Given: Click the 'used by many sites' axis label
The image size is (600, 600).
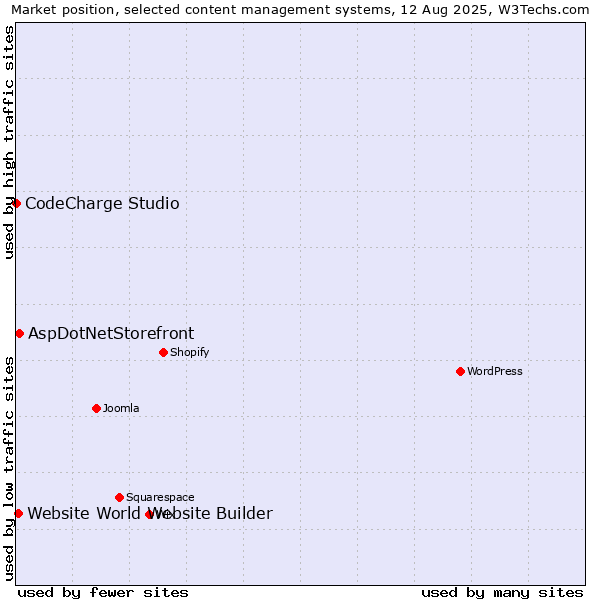Looking at the screenshot, I should click(502, 593).
